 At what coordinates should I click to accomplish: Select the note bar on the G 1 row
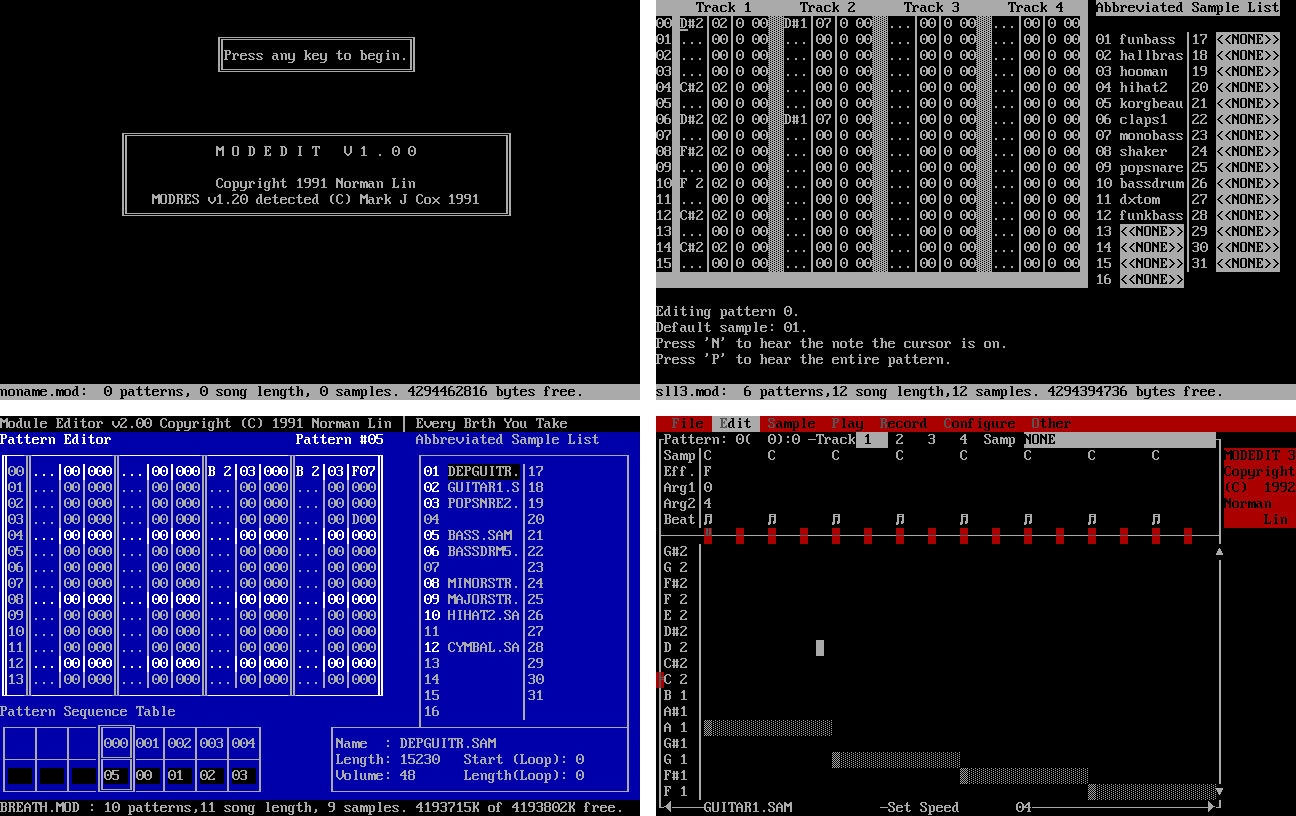[x=896, y=759]
